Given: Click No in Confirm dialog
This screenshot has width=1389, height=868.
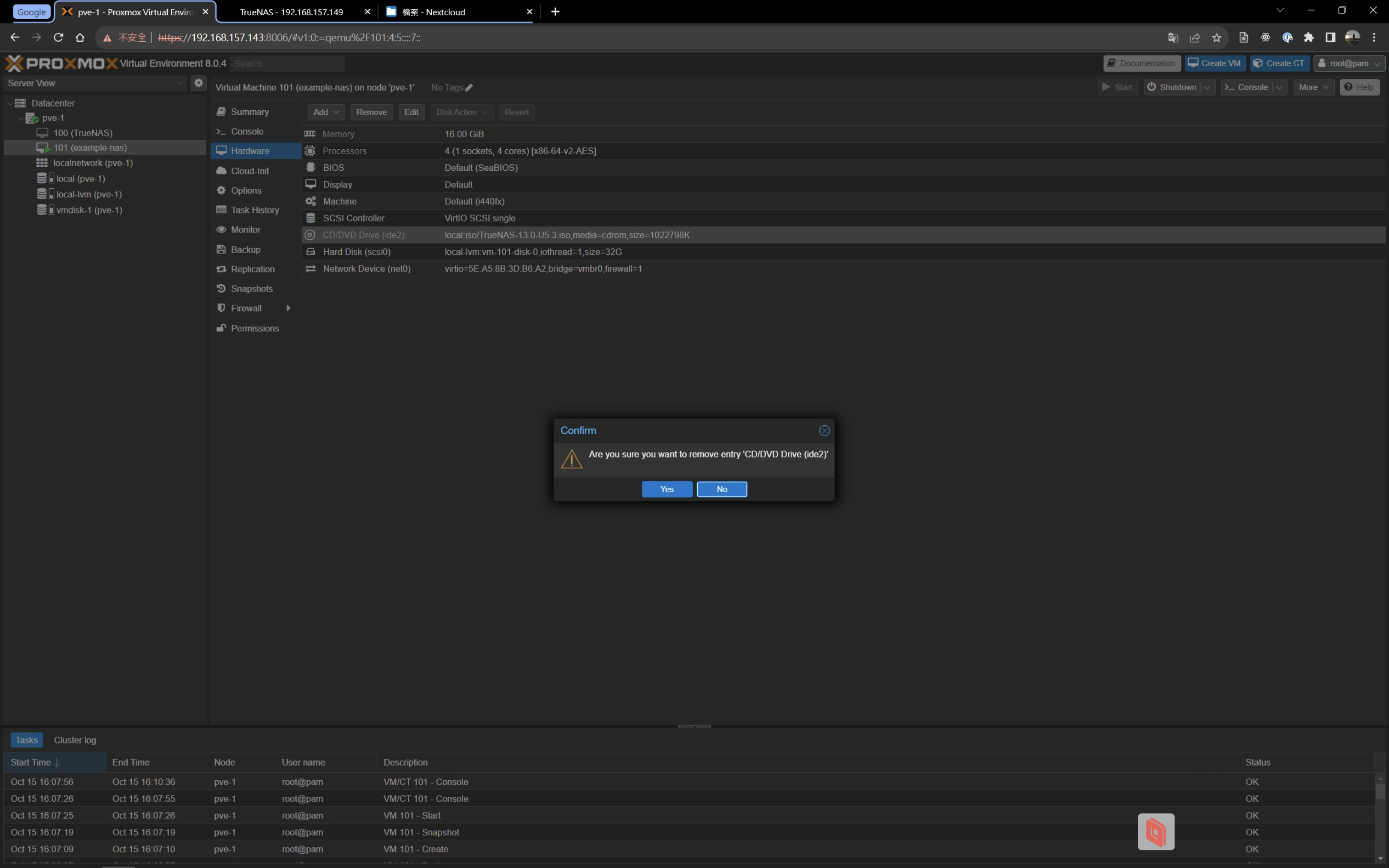Looking at the screenshot, I should click(x=722, y=489).
